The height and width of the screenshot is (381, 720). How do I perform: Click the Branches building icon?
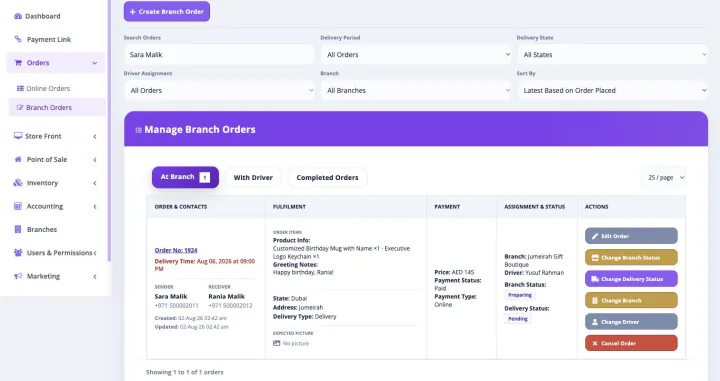[x=18, y=229]
